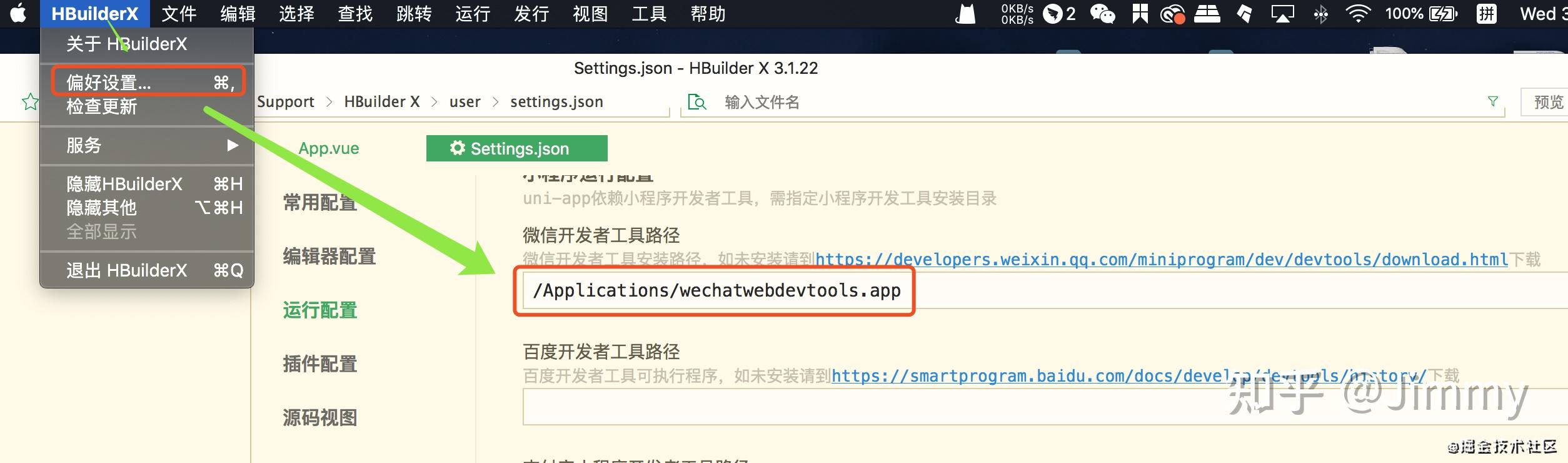Open WeChat from the menu bar

point(1103,14)
